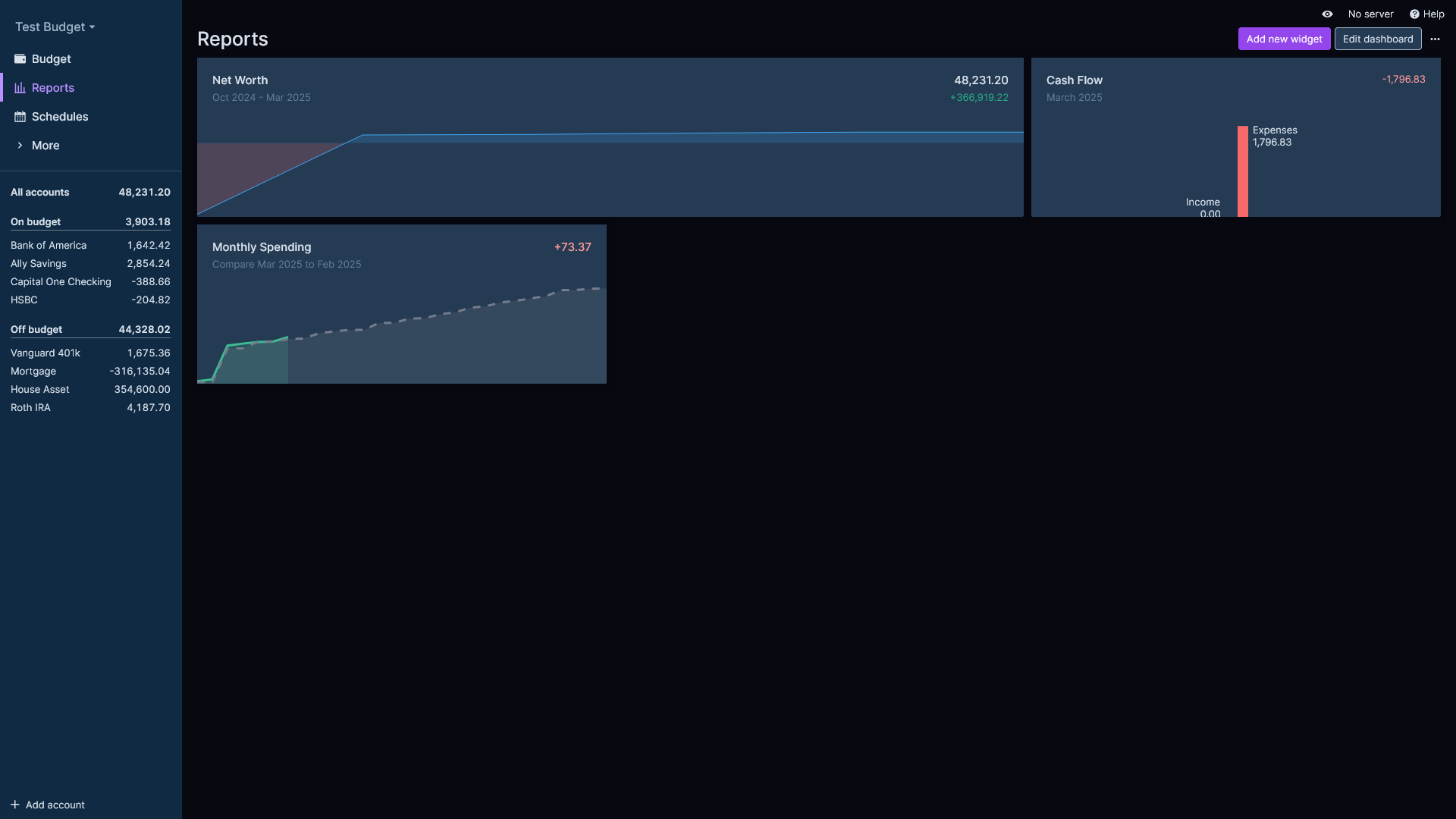Click the Monthly Spending chart area
Image resolution: width=1456 pixels, height=819 pixels.
click(402, 334)
